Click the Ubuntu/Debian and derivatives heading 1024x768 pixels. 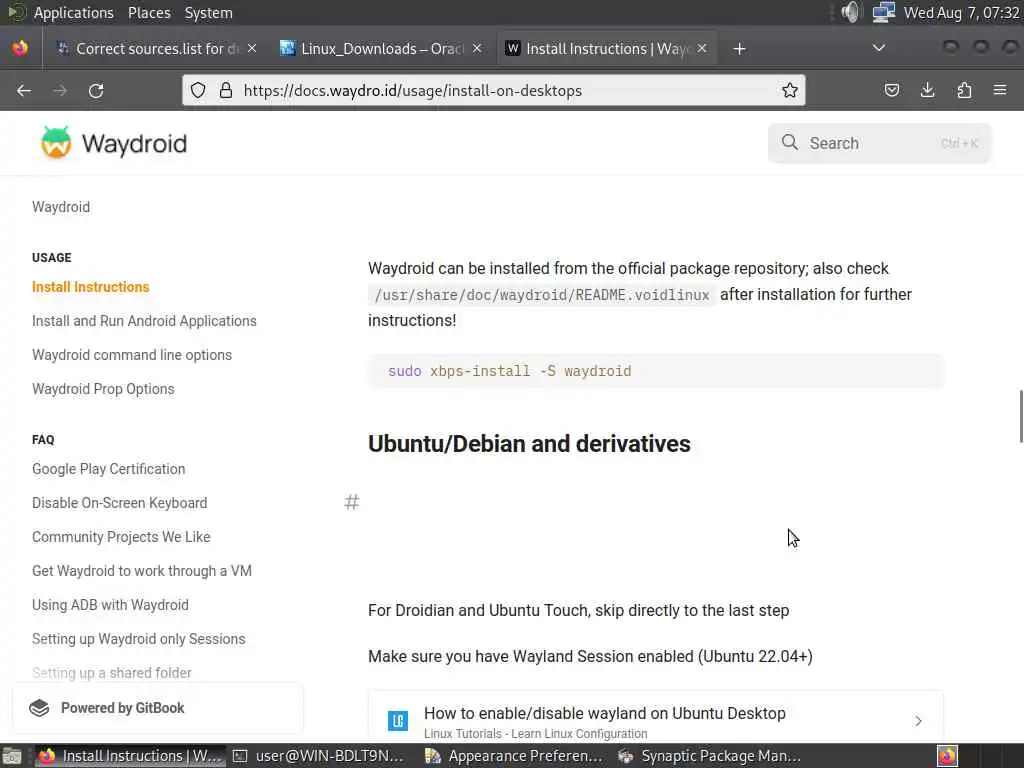tap(529, 444)
